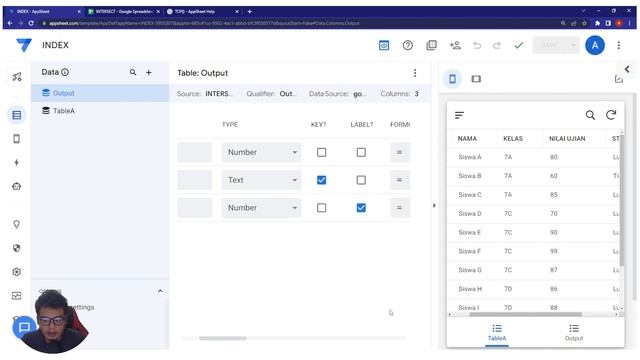Switch to TableA tab in preview
The height and width of the screenshot is (360, 640).
[x=497, y=333]
